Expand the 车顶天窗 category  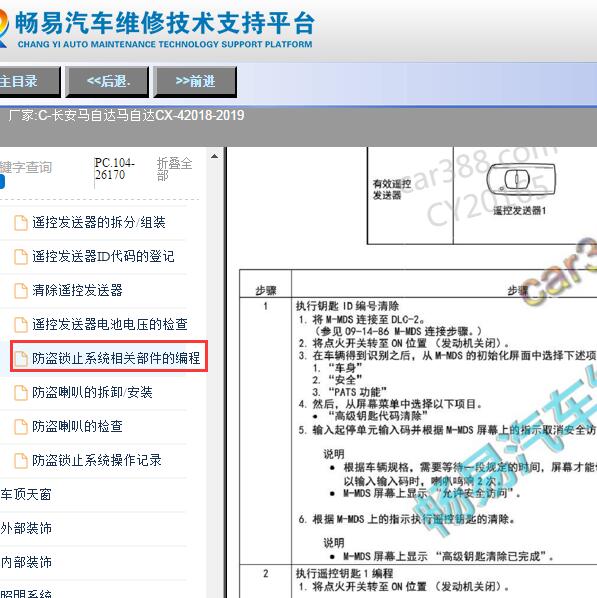pos(26,494)
